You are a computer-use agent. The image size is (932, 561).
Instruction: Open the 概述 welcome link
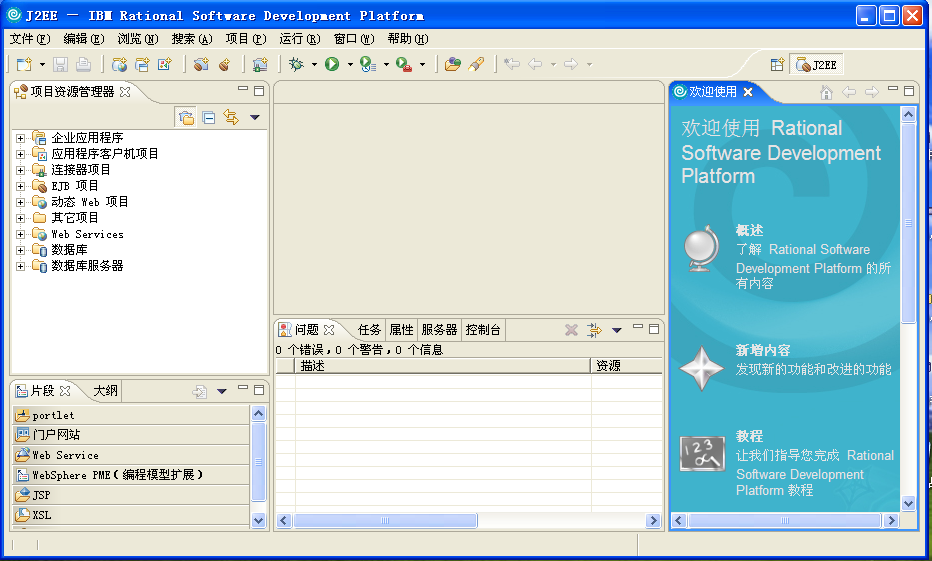coord(749,231)
